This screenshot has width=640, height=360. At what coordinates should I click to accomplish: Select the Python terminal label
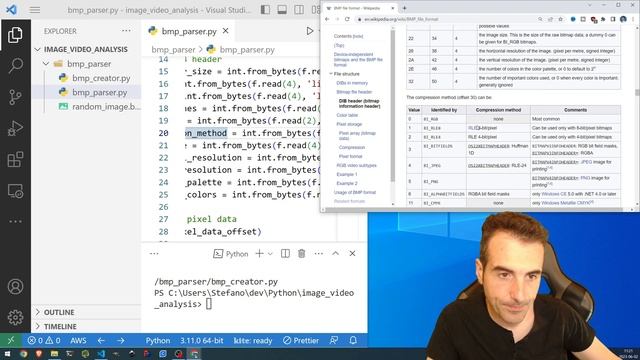click(231, 254)
